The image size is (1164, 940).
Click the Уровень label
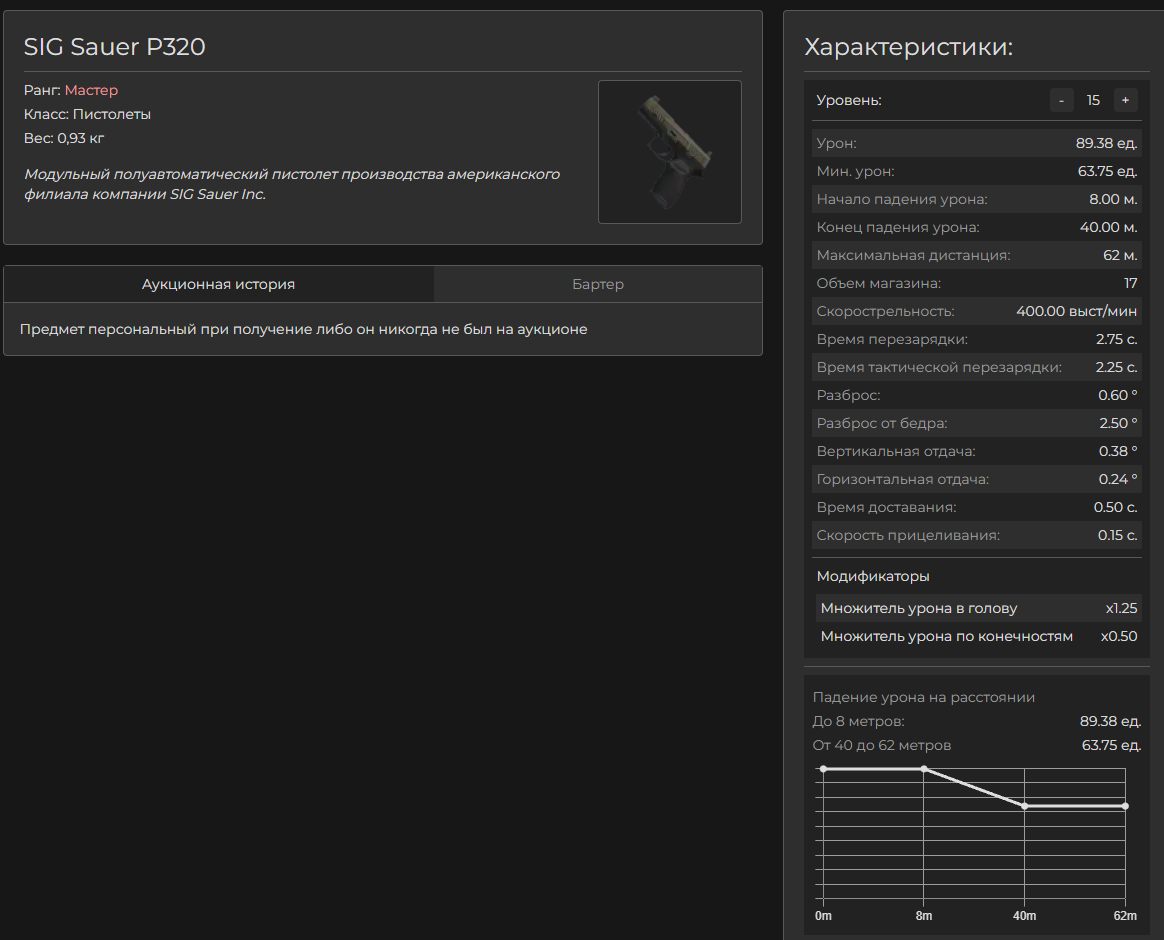tap(849, 100)
